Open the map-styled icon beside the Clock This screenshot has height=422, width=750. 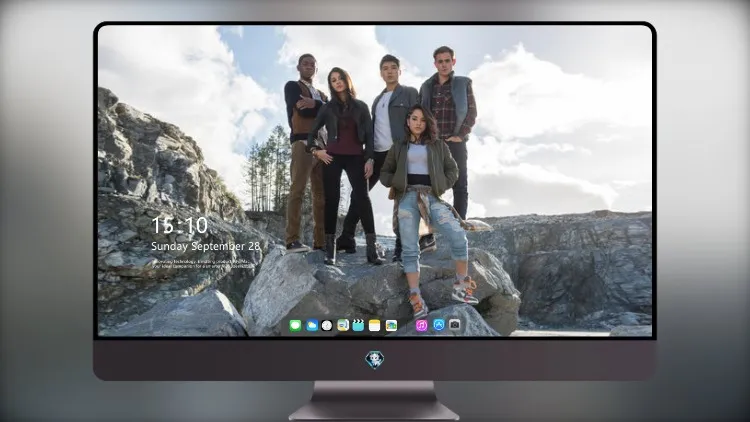click(343, 326)
